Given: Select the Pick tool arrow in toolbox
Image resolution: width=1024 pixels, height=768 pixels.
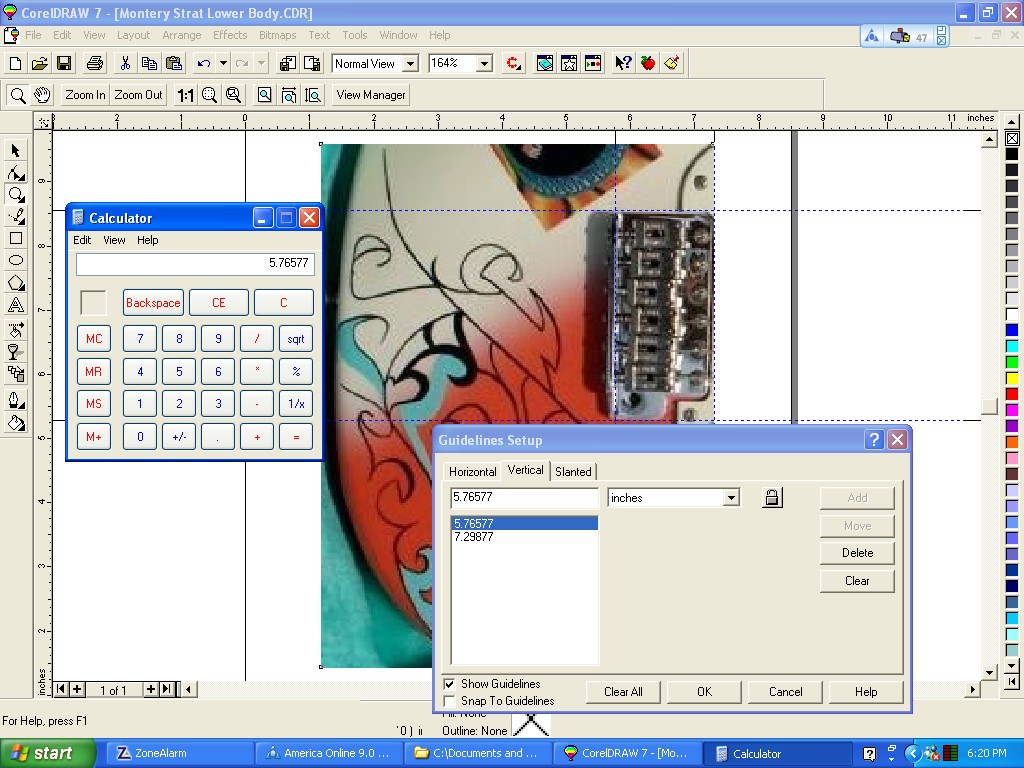Looking at the screenshot, I should click(16, 151).
